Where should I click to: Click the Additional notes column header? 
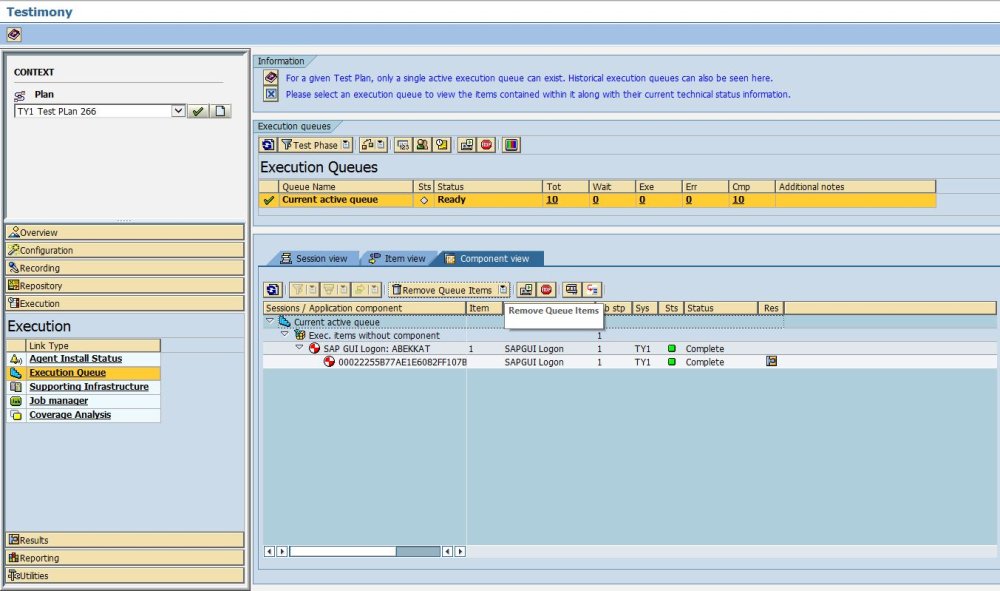855,187
